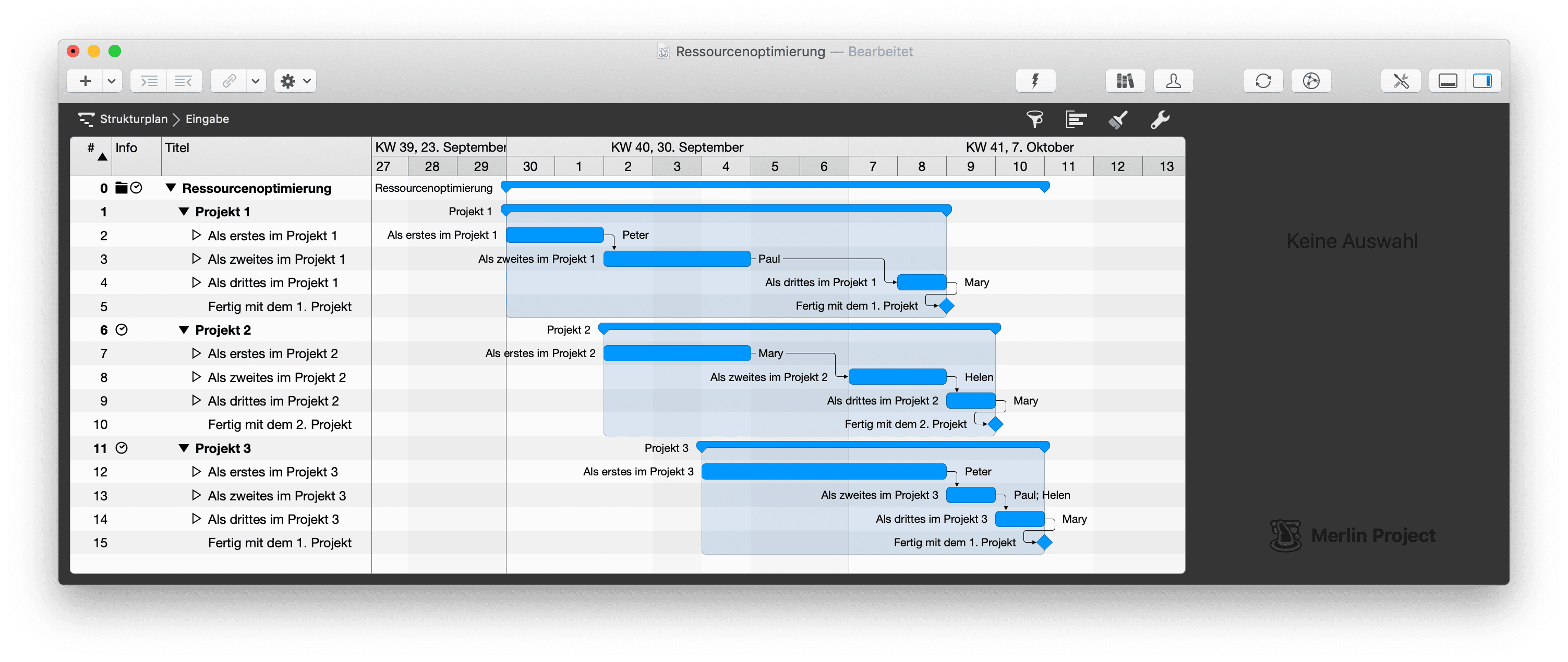Toggle the bottom panel view button
Viewport: 1568px width, 662px height.
(x=1448, y=81)
